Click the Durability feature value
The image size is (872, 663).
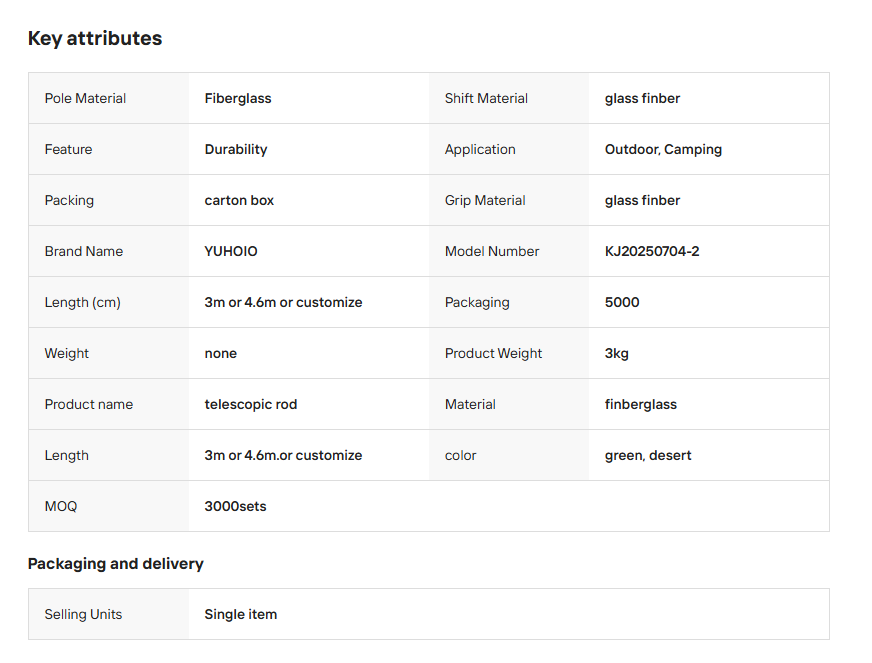(x=236, y=149)
